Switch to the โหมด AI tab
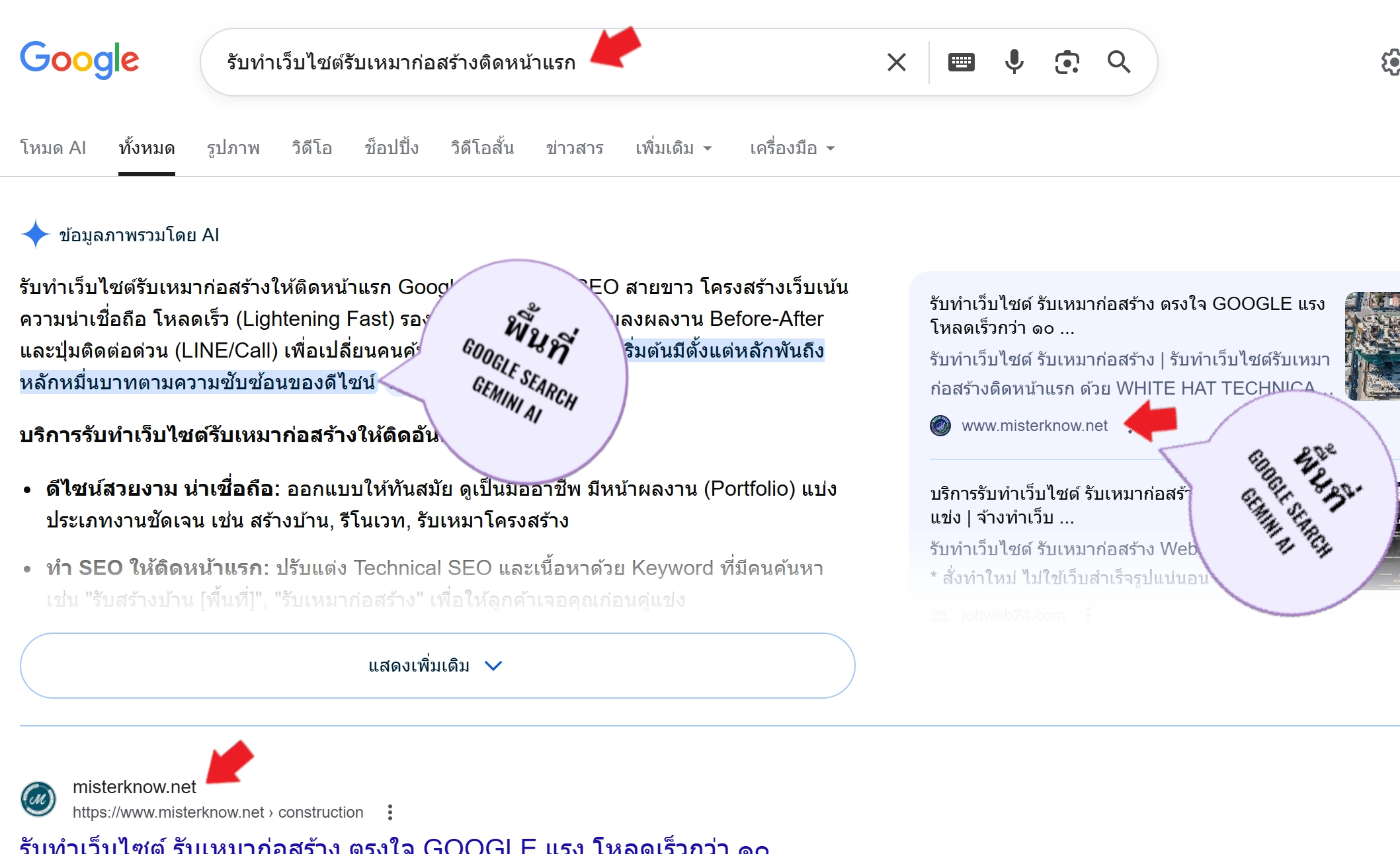This screenshot has width=1400, height=854. click(x=53, y=148)
